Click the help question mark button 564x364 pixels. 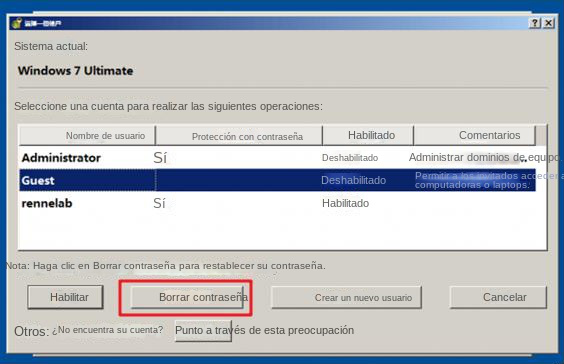(535, 23)
